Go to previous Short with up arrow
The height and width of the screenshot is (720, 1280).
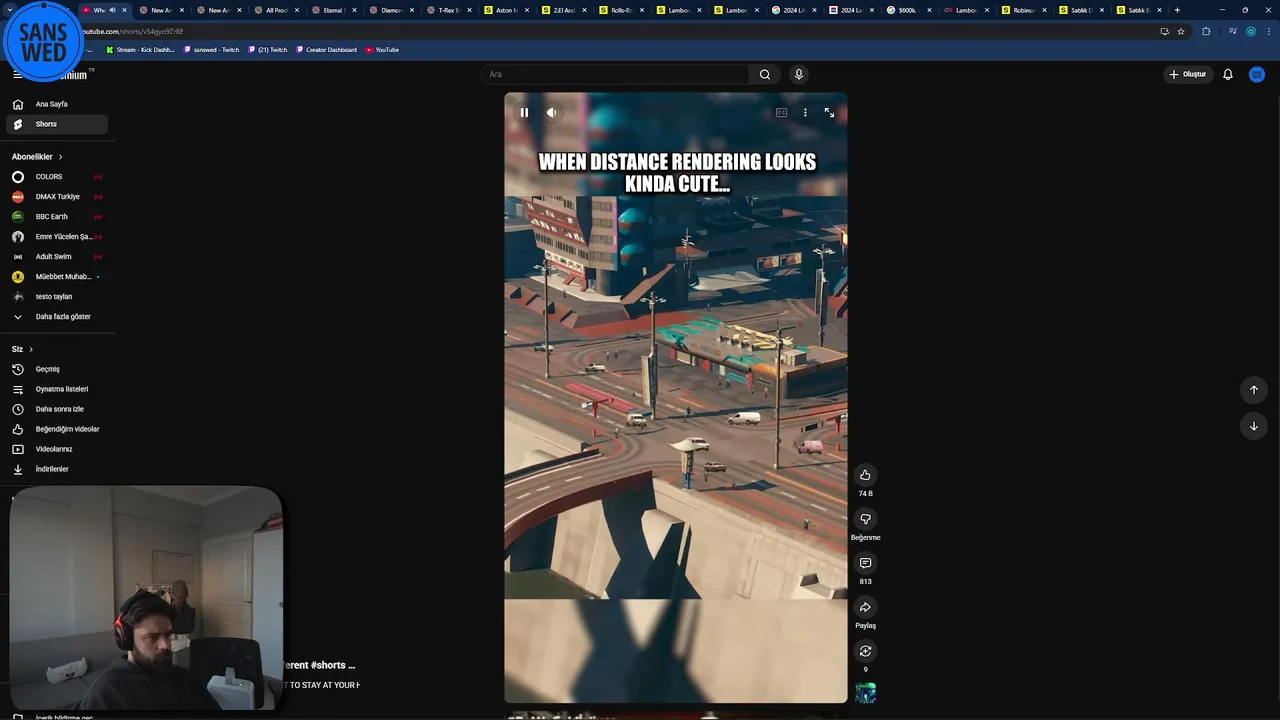coord(1254,390)
